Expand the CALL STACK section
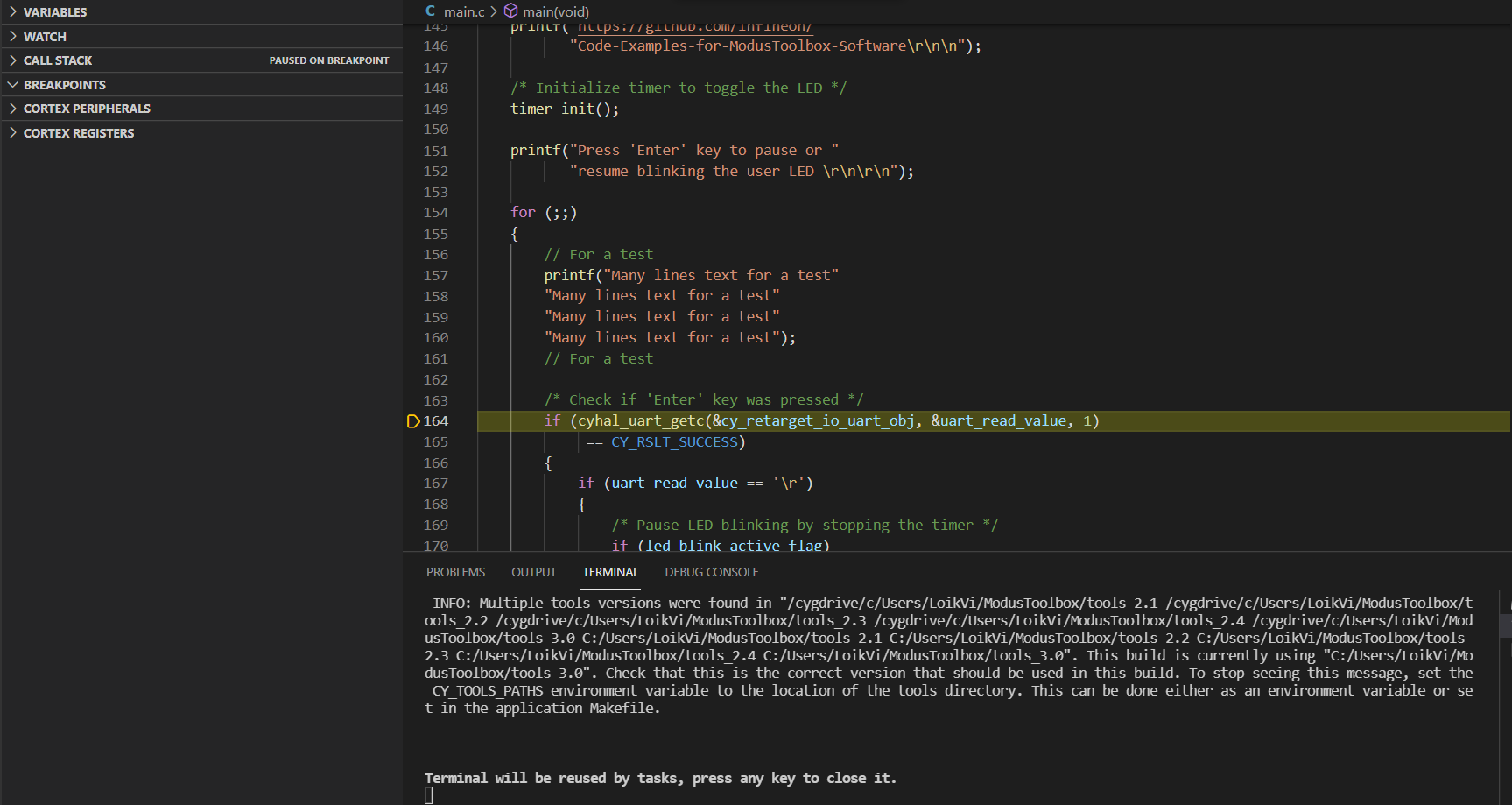The image size is (1512, 805). tap(57, 60)
